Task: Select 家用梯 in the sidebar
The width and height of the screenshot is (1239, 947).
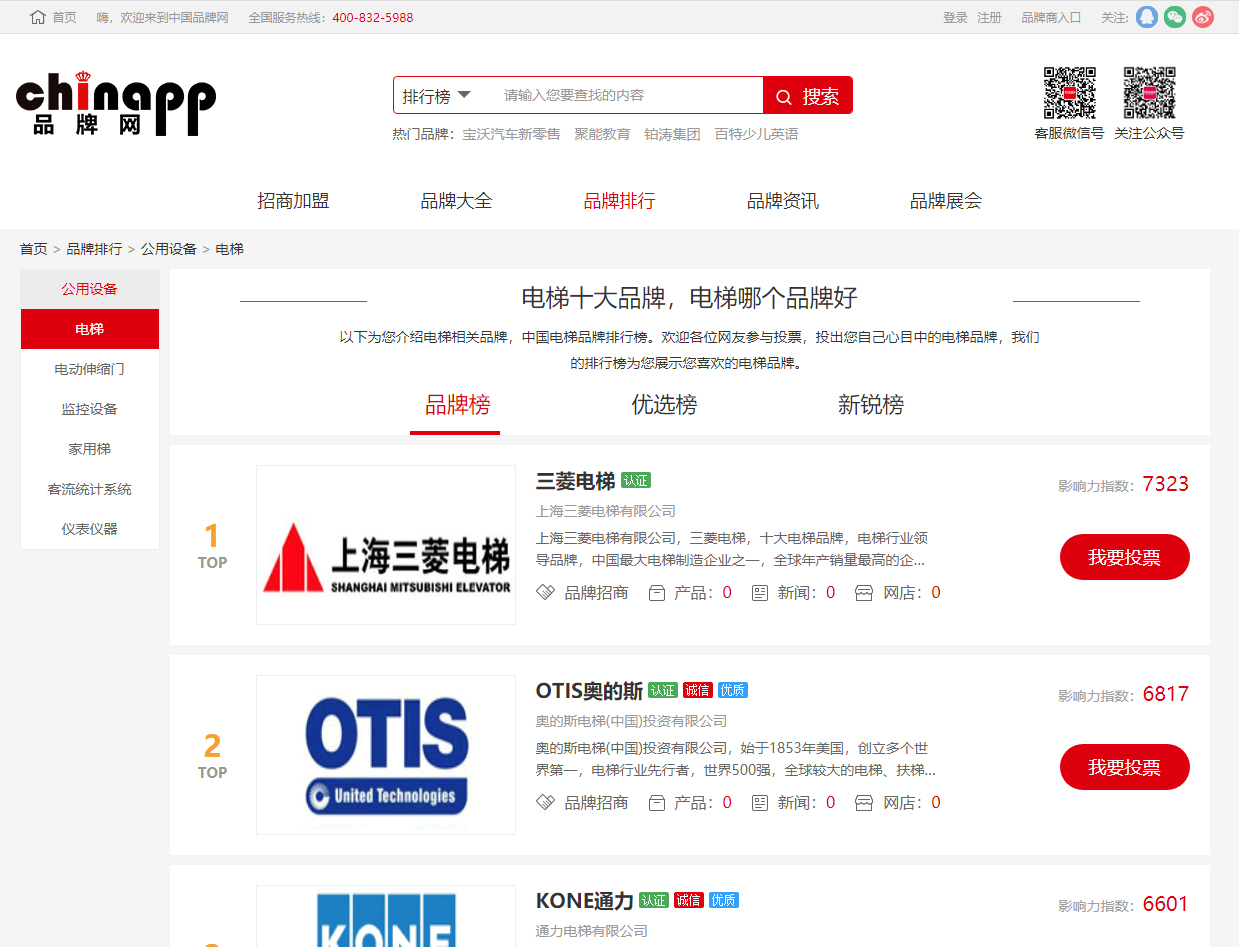Action: (90, 449)
